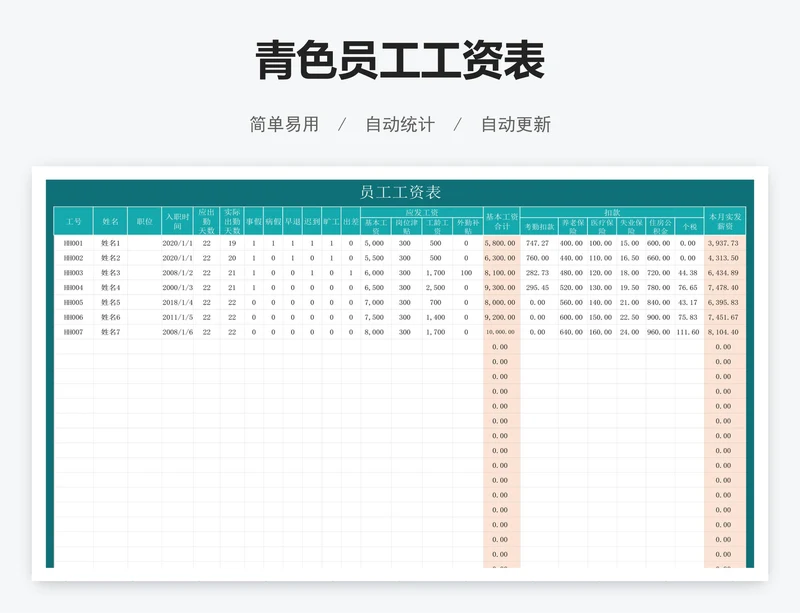Click net pay cell 6,434.89
The width and height of the screenshot is (800, 613).
point(723,273)
